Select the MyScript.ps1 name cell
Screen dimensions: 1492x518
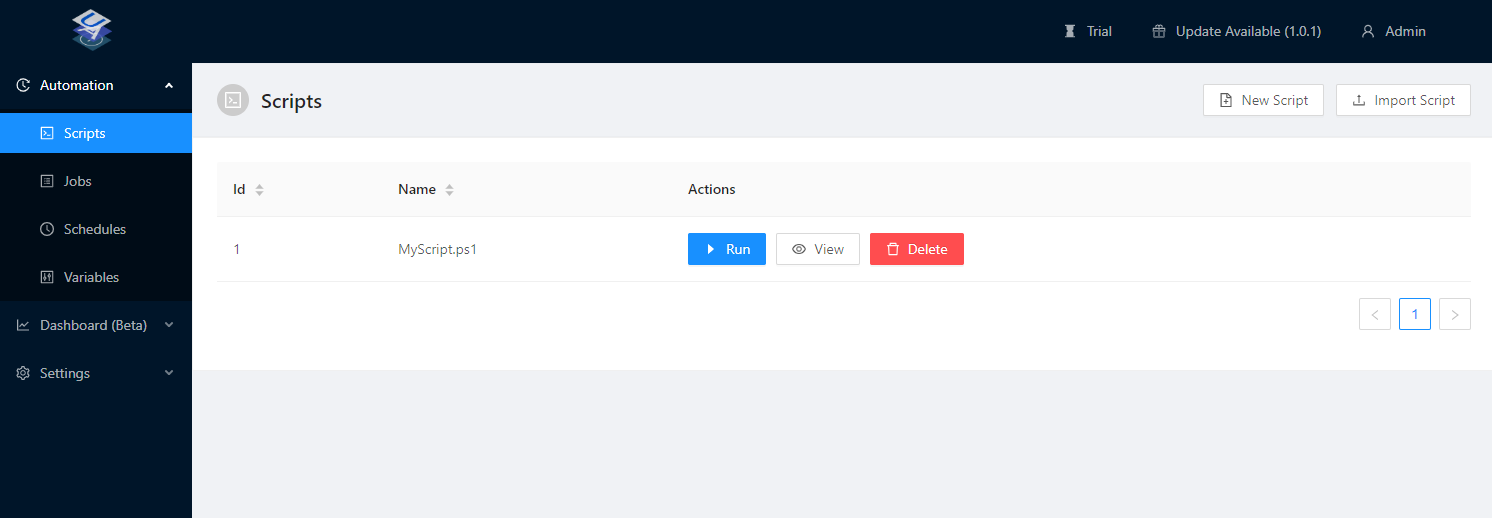[x=438, y=249]
